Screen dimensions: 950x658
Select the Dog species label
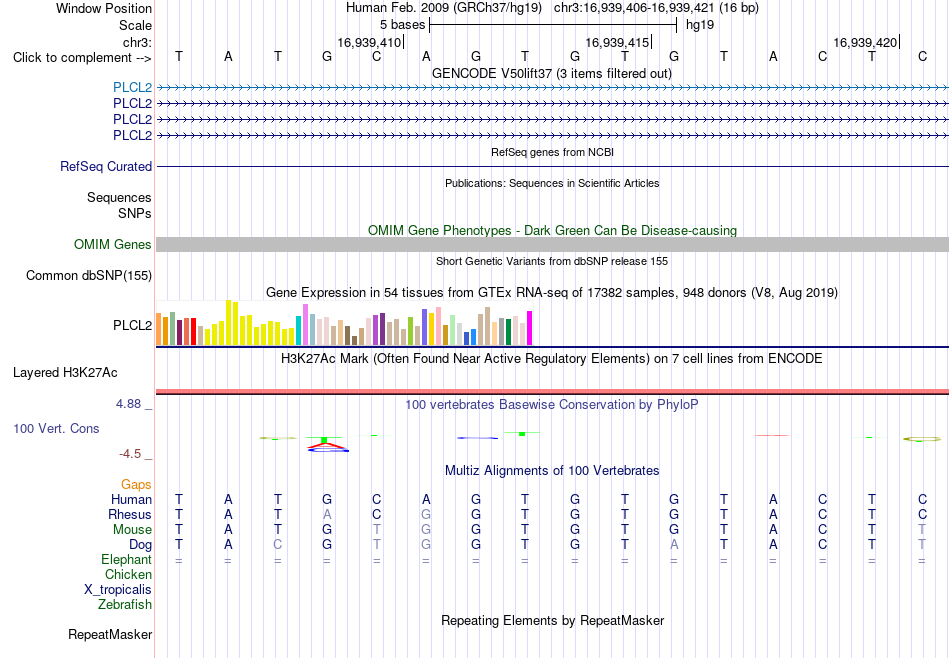(140, 545)
